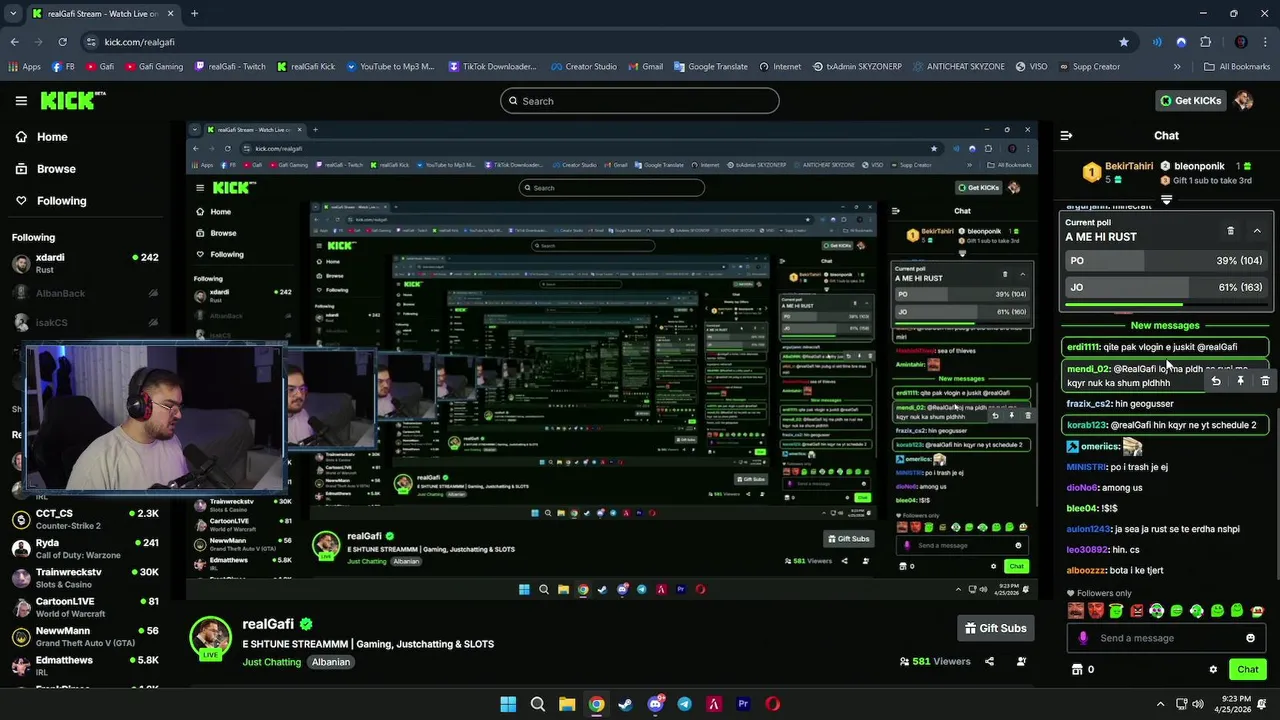This screenshot has width=1280, height=720.
Task: Click user icon beside share button
Action: point(1021,661)
